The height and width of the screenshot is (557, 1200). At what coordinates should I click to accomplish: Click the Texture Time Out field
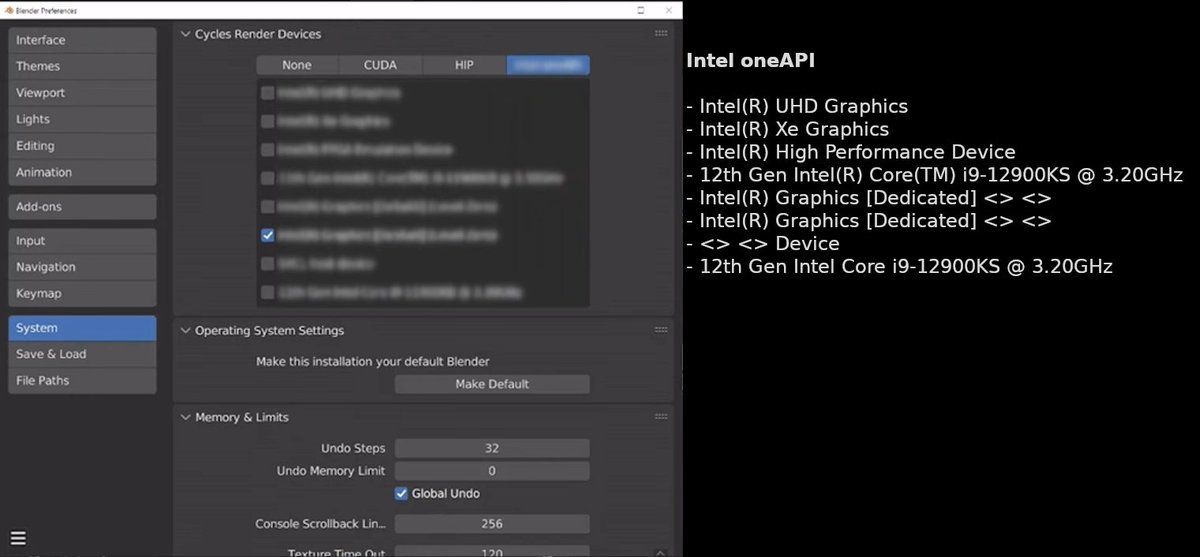coord(492,551)
